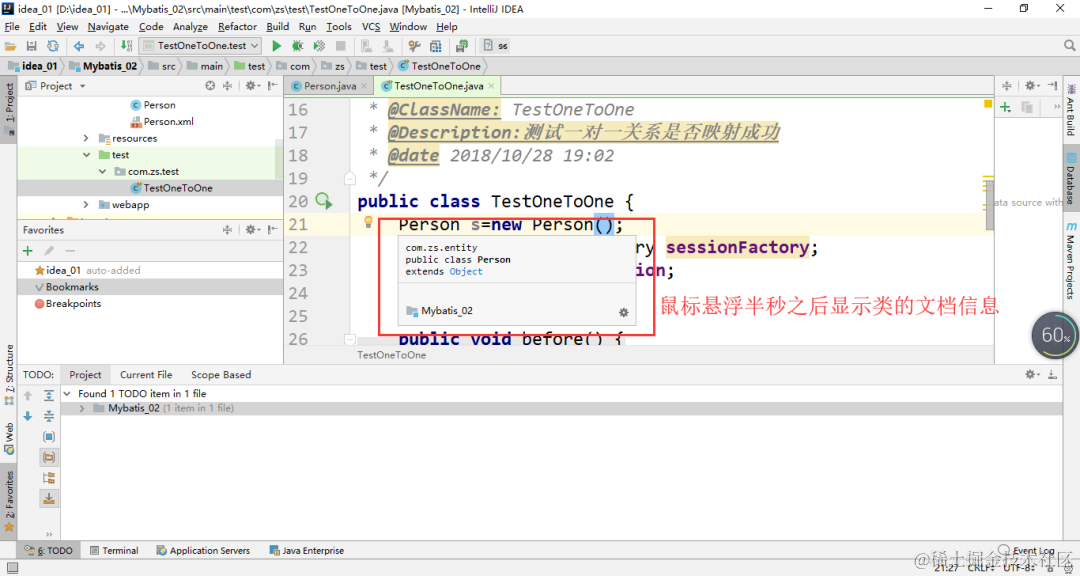1080x576 pixels.
Task: Click the yellow intention lightbulb on line 21
Action: click(368, 222)
